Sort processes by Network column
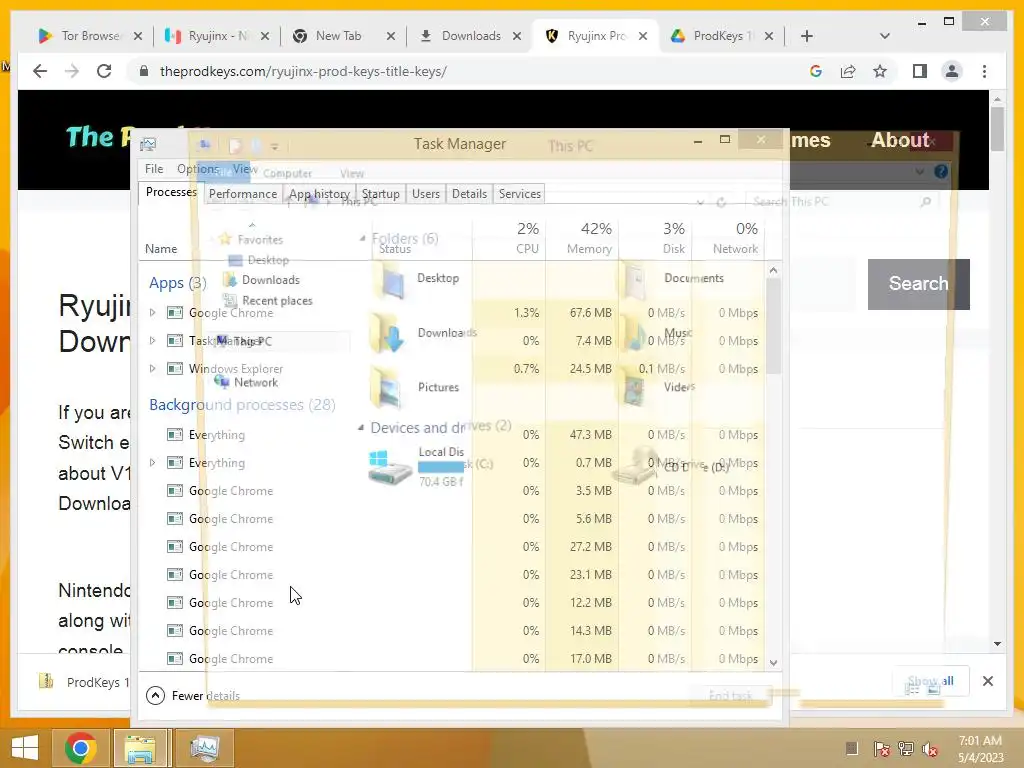This screenshot has height=768, width=1024. [728, 238]
